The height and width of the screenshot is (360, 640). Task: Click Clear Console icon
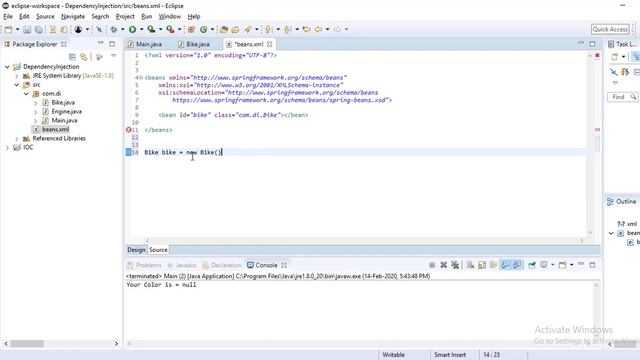tap(470, 265)
